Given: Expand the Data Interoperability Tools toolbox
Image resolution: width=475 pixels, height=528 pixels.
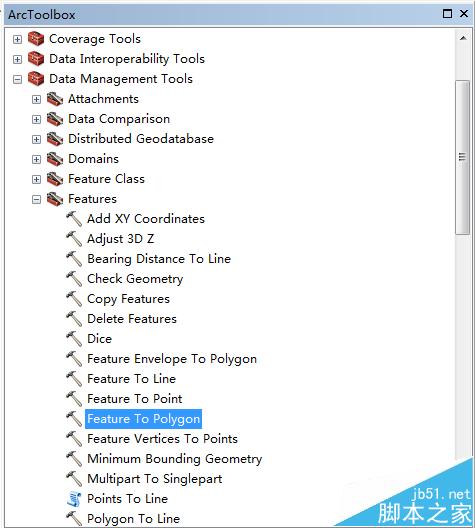Looking at the screenshot, I should (18, 60).
